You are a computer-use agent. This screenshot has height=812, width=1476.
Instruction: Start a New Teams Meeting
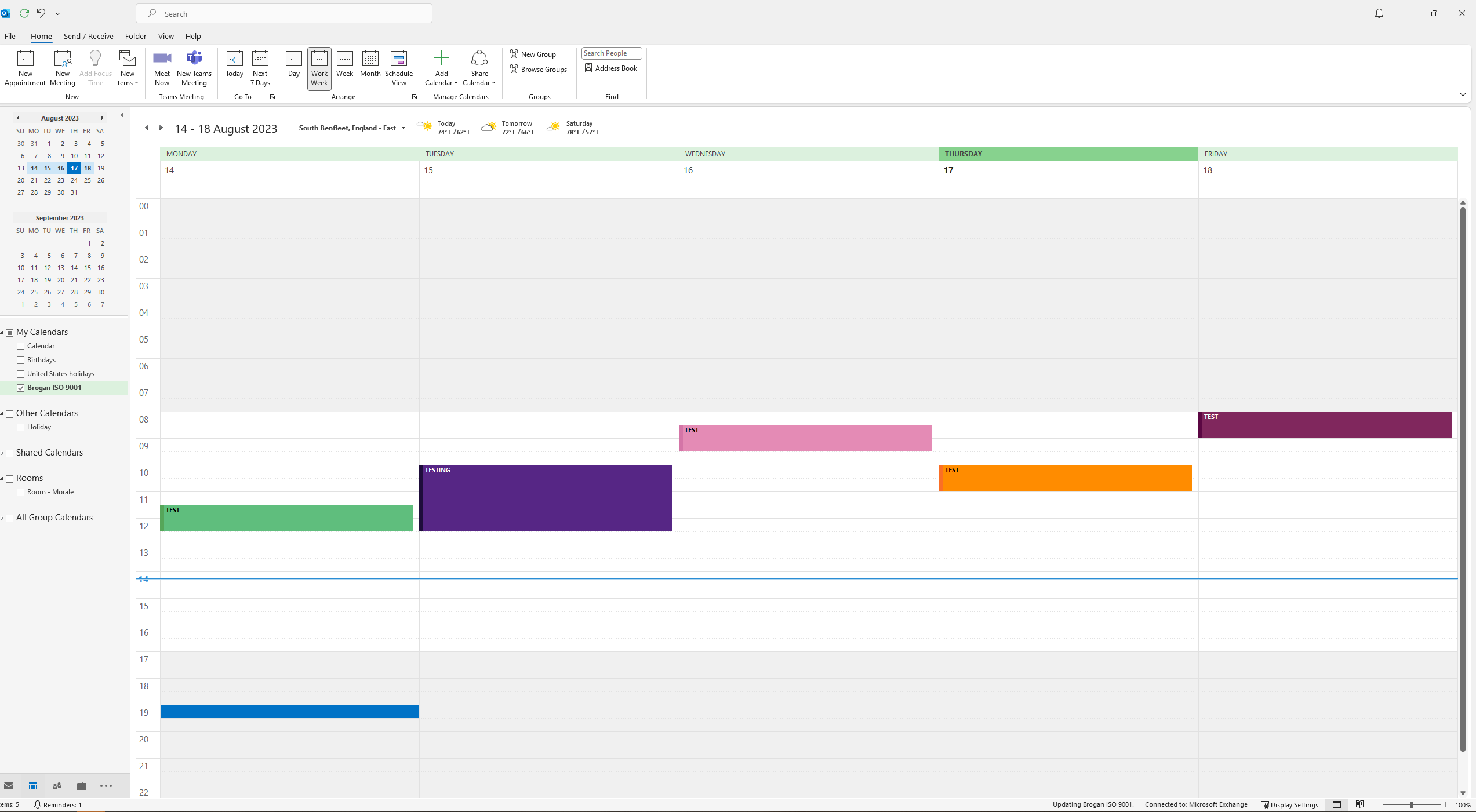pos(194,59)
